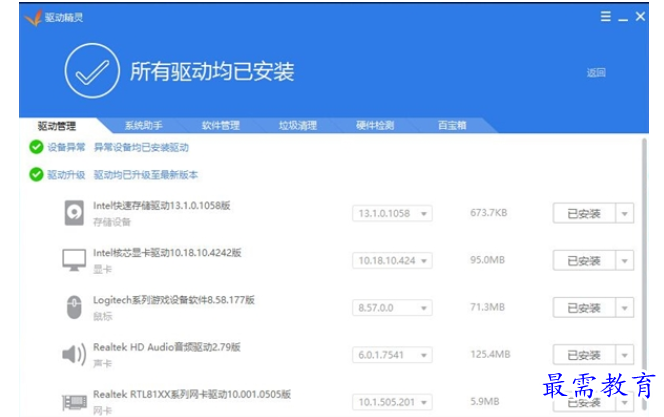Click the 驱动升级 label
The image size is (664, 417).
tap(66, 174)
